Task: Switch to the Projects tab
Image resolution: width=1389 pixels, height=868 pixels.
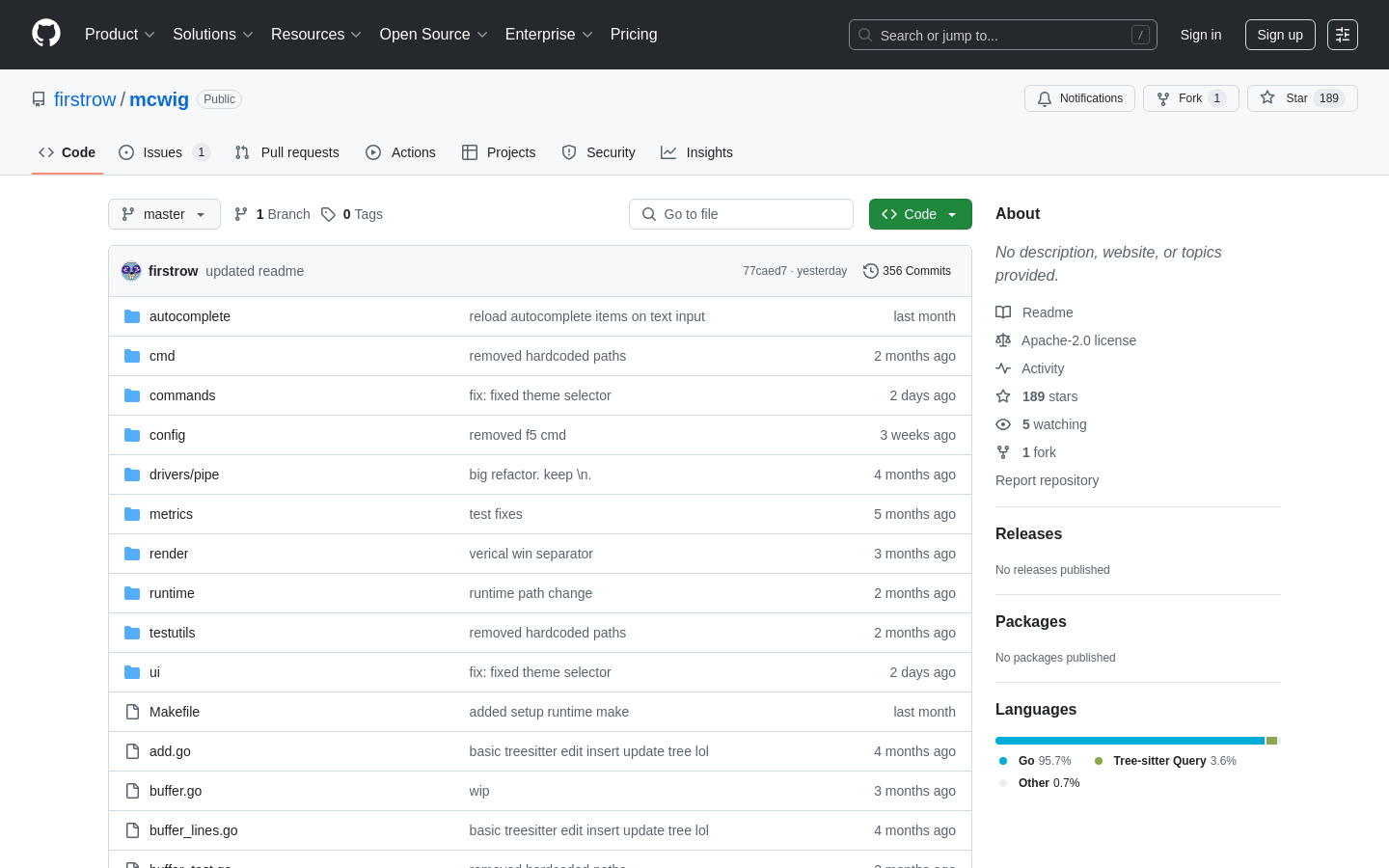Action: (x=499, y=152)
